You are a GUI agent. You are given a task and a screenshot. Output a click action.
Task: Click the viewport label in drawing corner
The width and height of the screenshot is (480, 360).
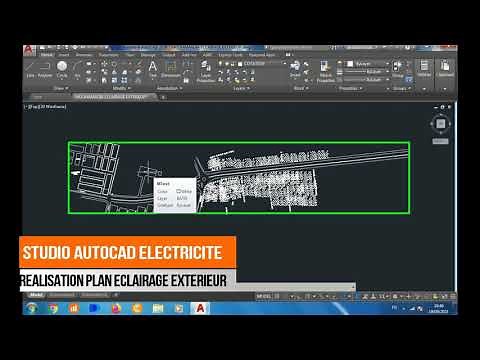[45, 107]
